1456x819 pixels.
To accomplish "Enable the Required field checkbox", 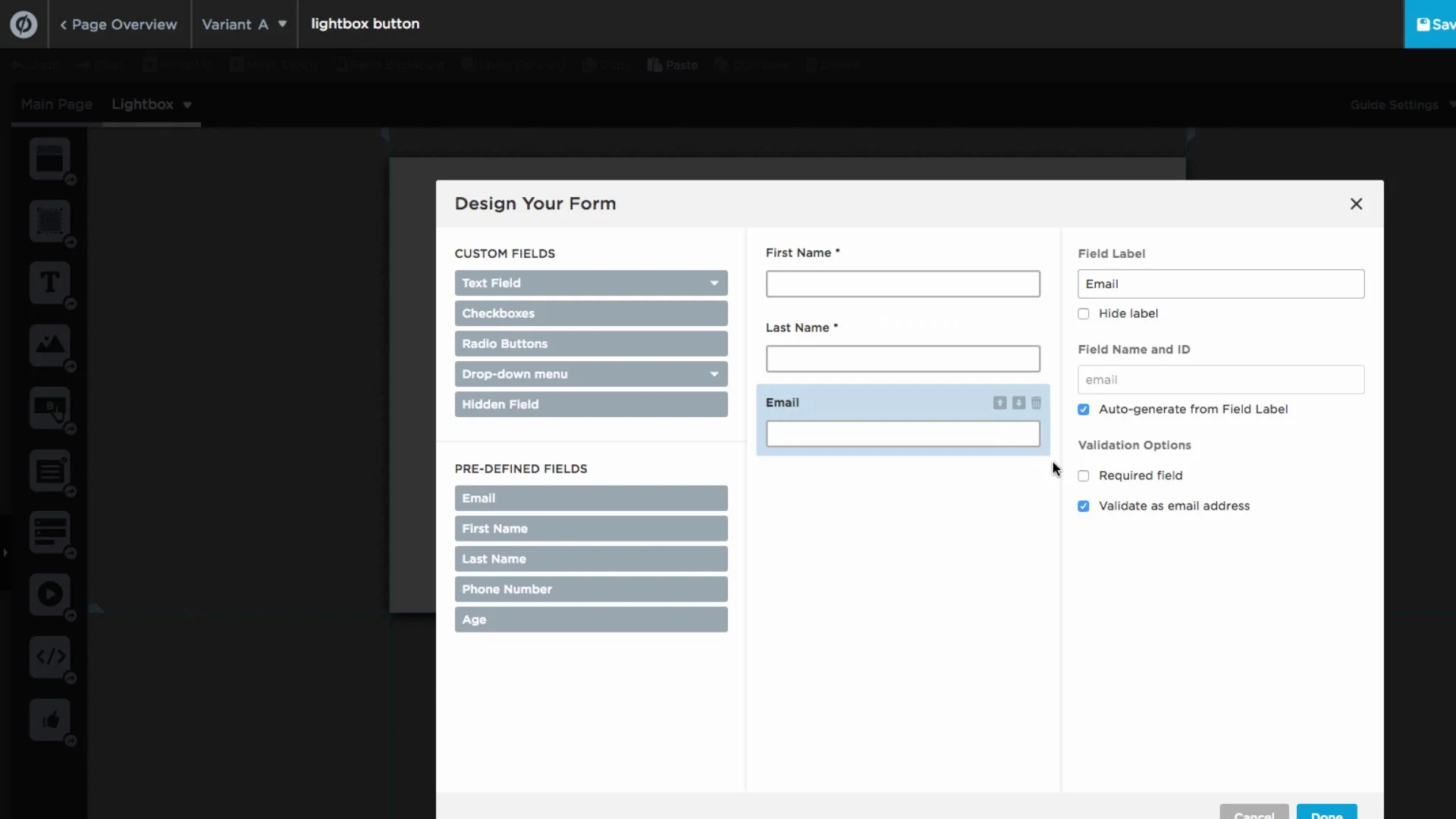I will coord(1084,476).
